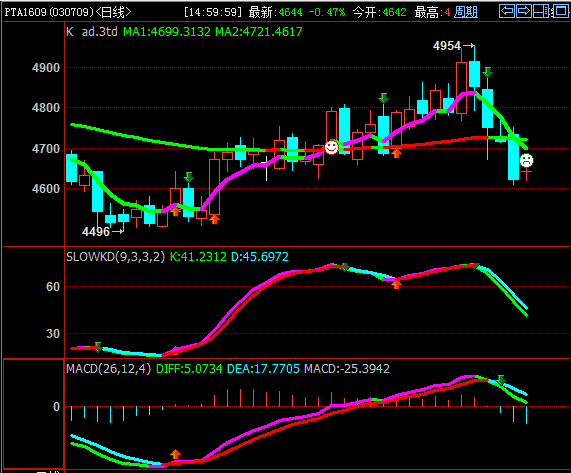The width and height of the screenshot is (571, 473).
Task: Click the full window view icon
Action: tap(560, 11)
